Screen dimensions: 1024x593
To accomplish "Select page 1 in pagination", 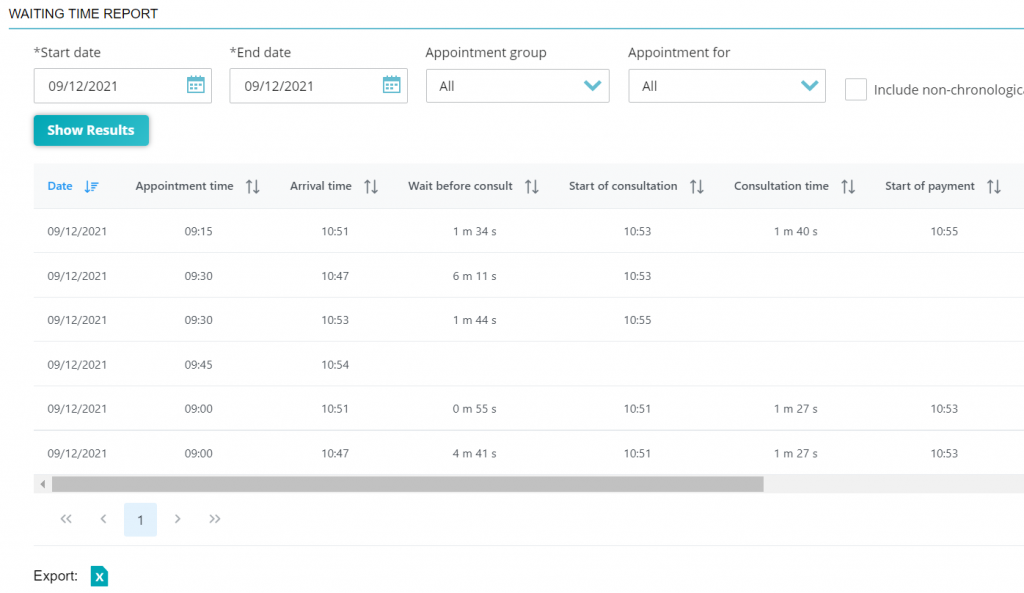I will click(140, 519).
